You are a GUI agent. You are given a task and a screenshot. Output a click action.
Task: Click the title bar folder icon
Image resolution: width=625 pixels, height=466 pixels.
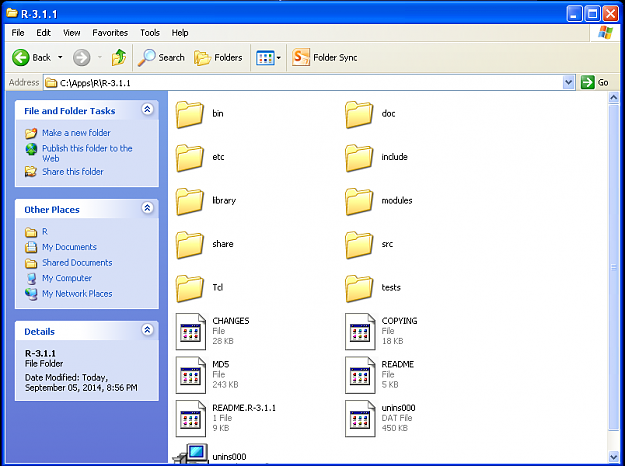tap(12, 14)
